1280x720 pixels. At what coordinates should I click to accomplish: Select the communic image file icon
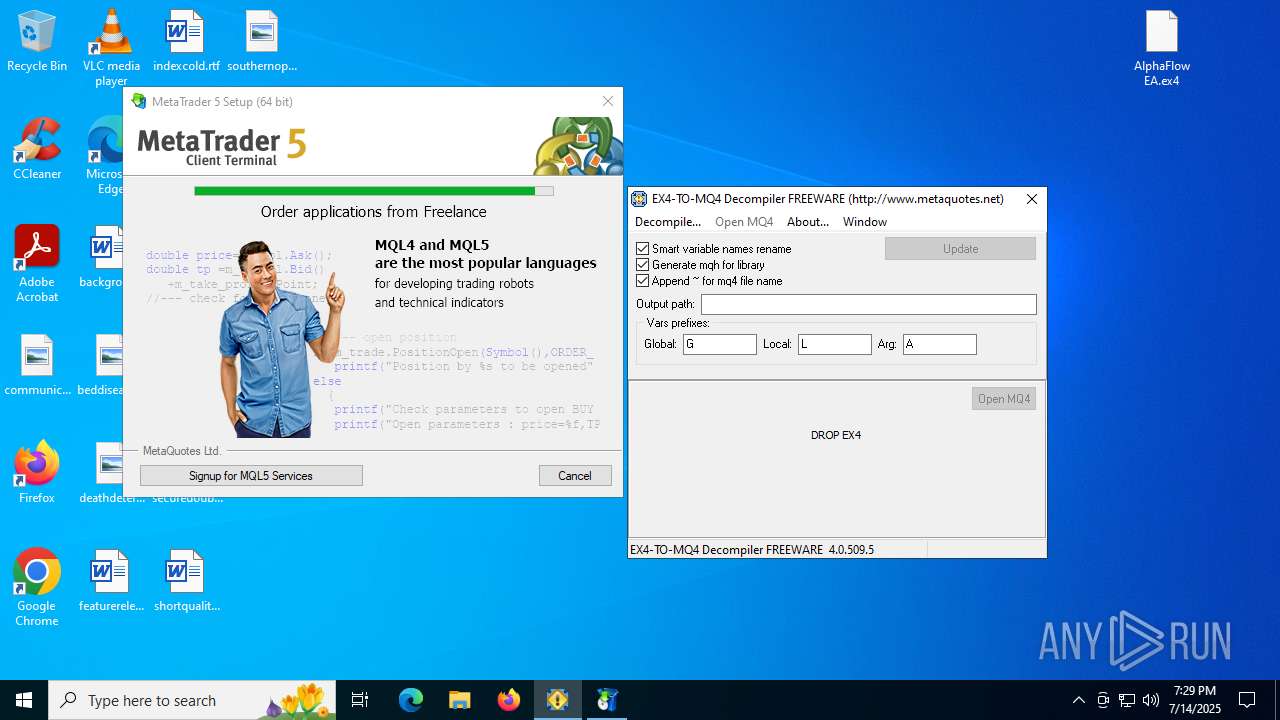point(37,365)
